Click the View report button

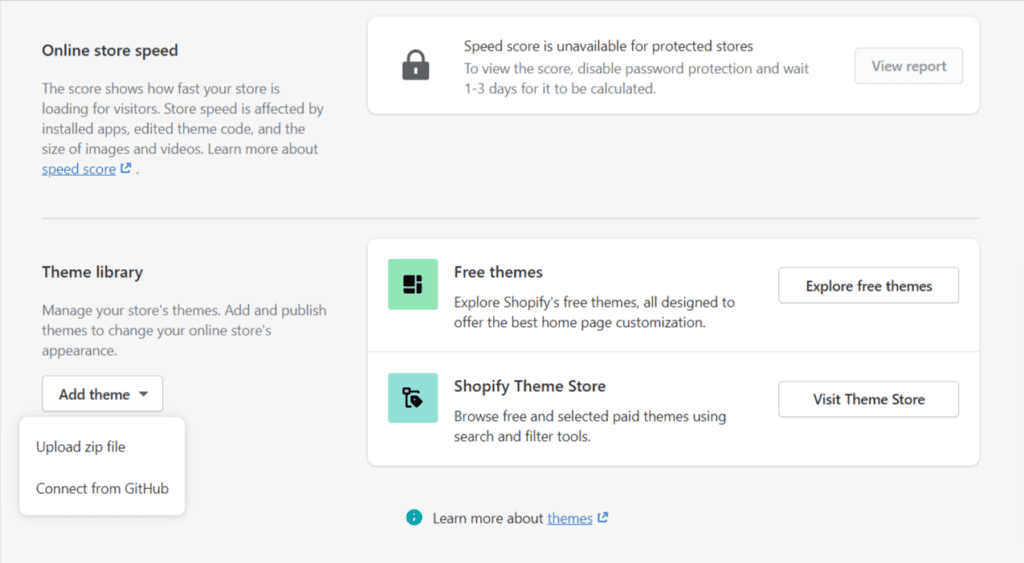click(x=908, y=66)
